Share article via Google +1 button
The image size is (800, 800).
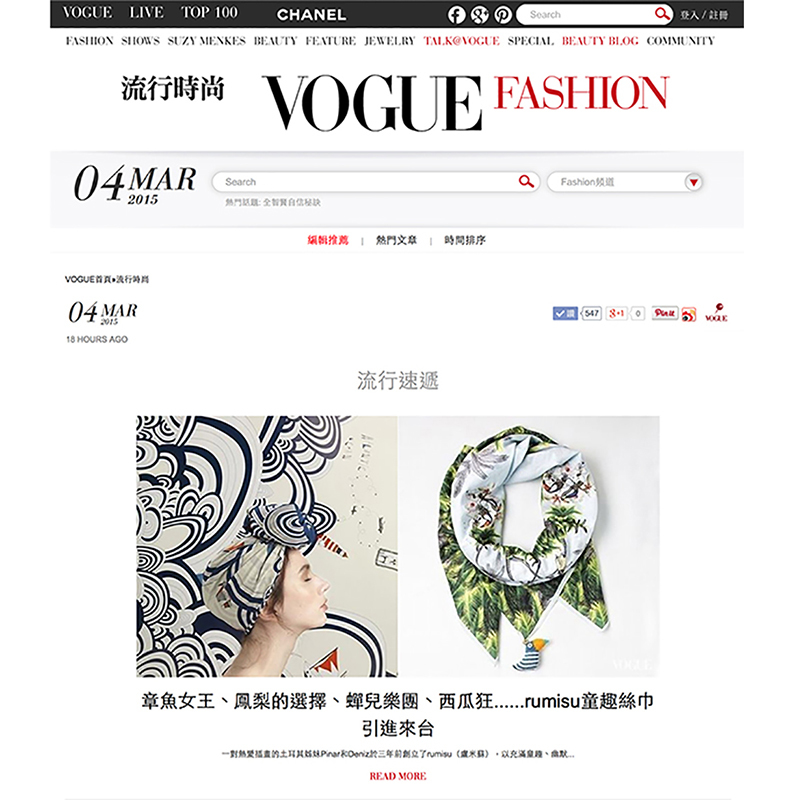pyautogui.click(x=616, y=313)
